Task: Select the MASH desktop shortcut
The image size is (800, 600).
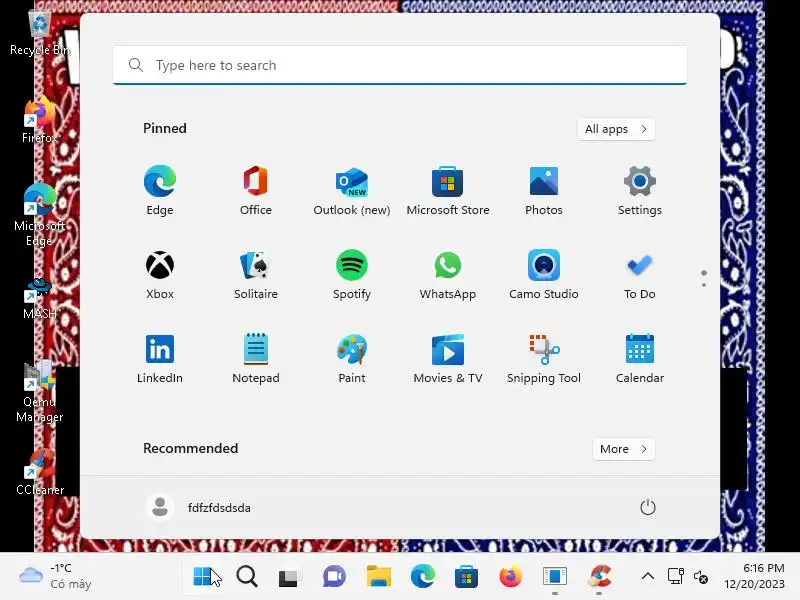Action: [x=40, y=299]
